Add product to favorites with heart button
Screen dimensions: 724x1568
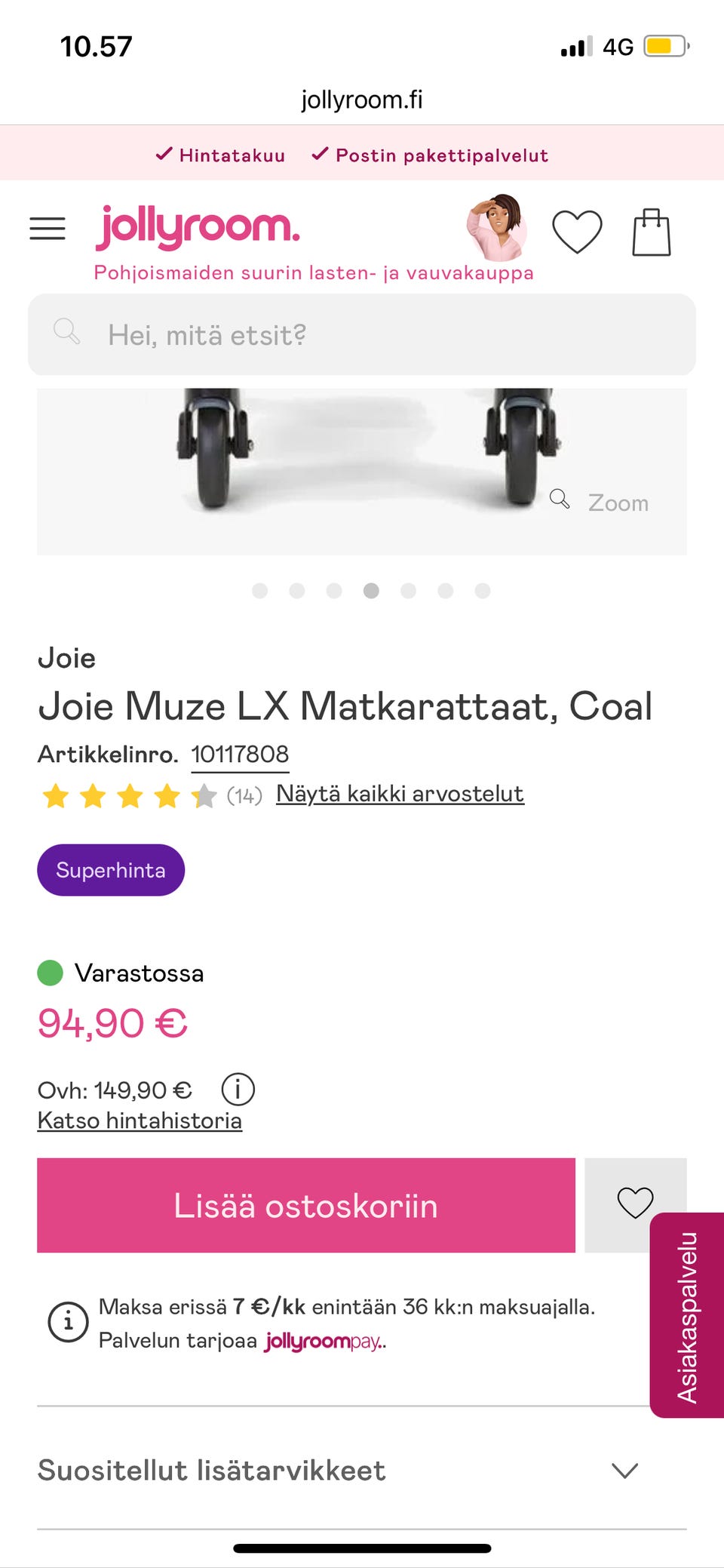tap(635, 1204)
